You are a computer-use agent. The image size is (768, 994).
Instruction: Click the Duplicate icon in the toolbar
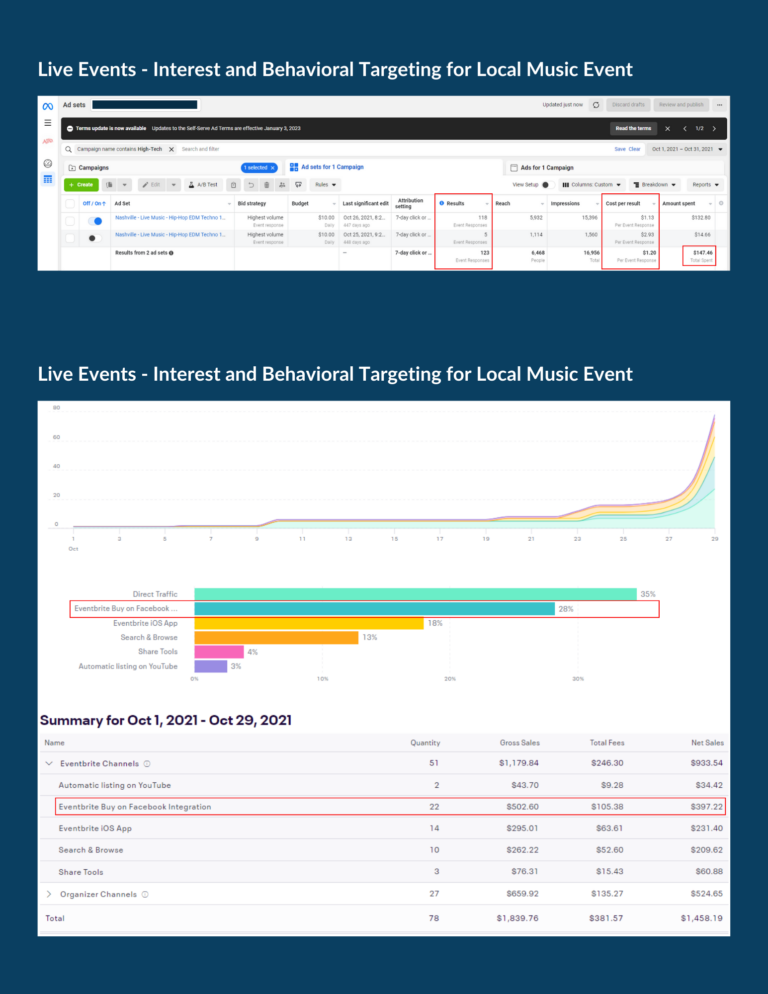[x=110, y=185]
